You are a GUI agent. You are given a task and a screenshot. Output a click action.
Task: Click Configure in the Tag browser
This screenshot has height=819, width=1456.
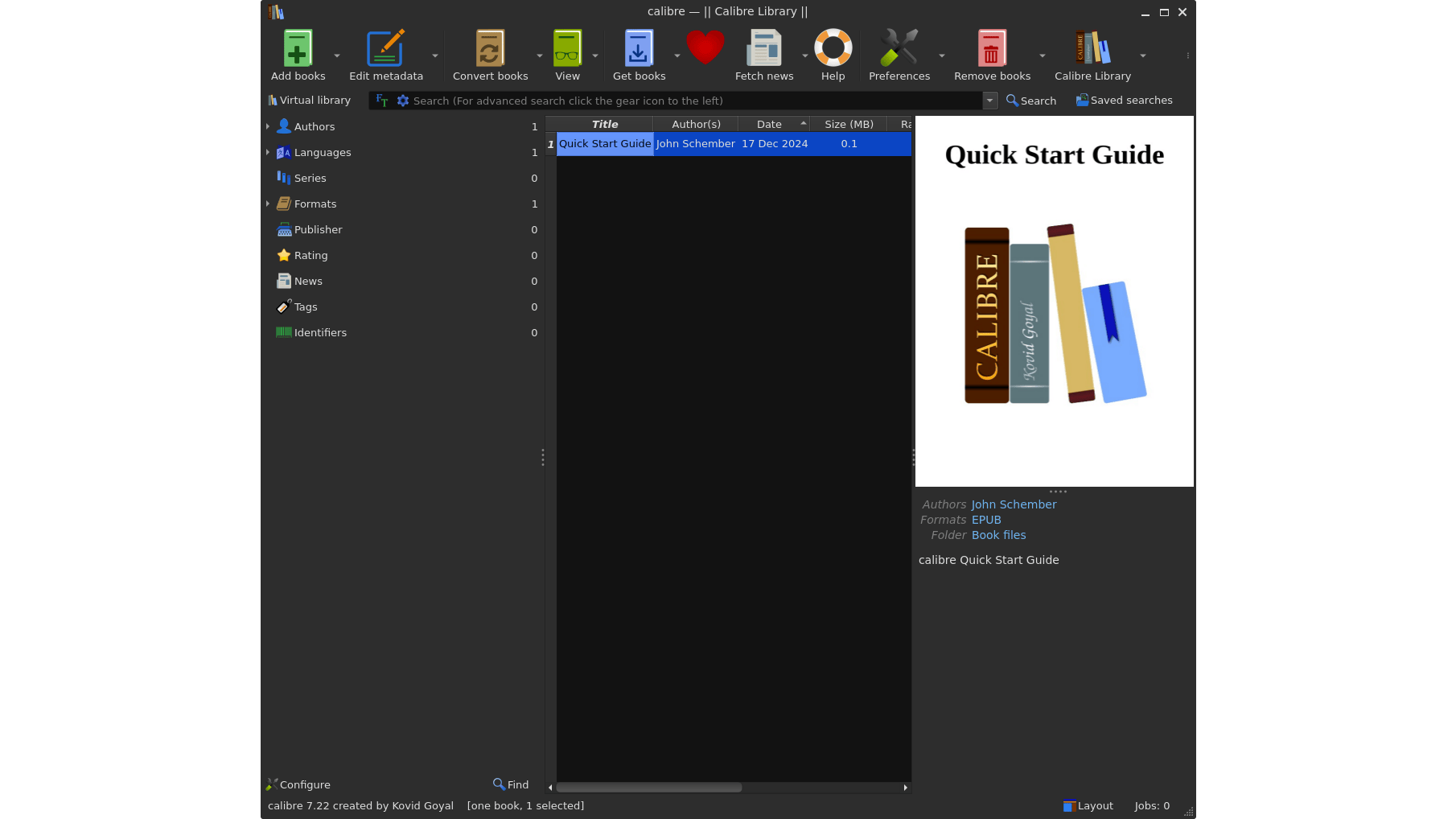(x=298, y=784)
